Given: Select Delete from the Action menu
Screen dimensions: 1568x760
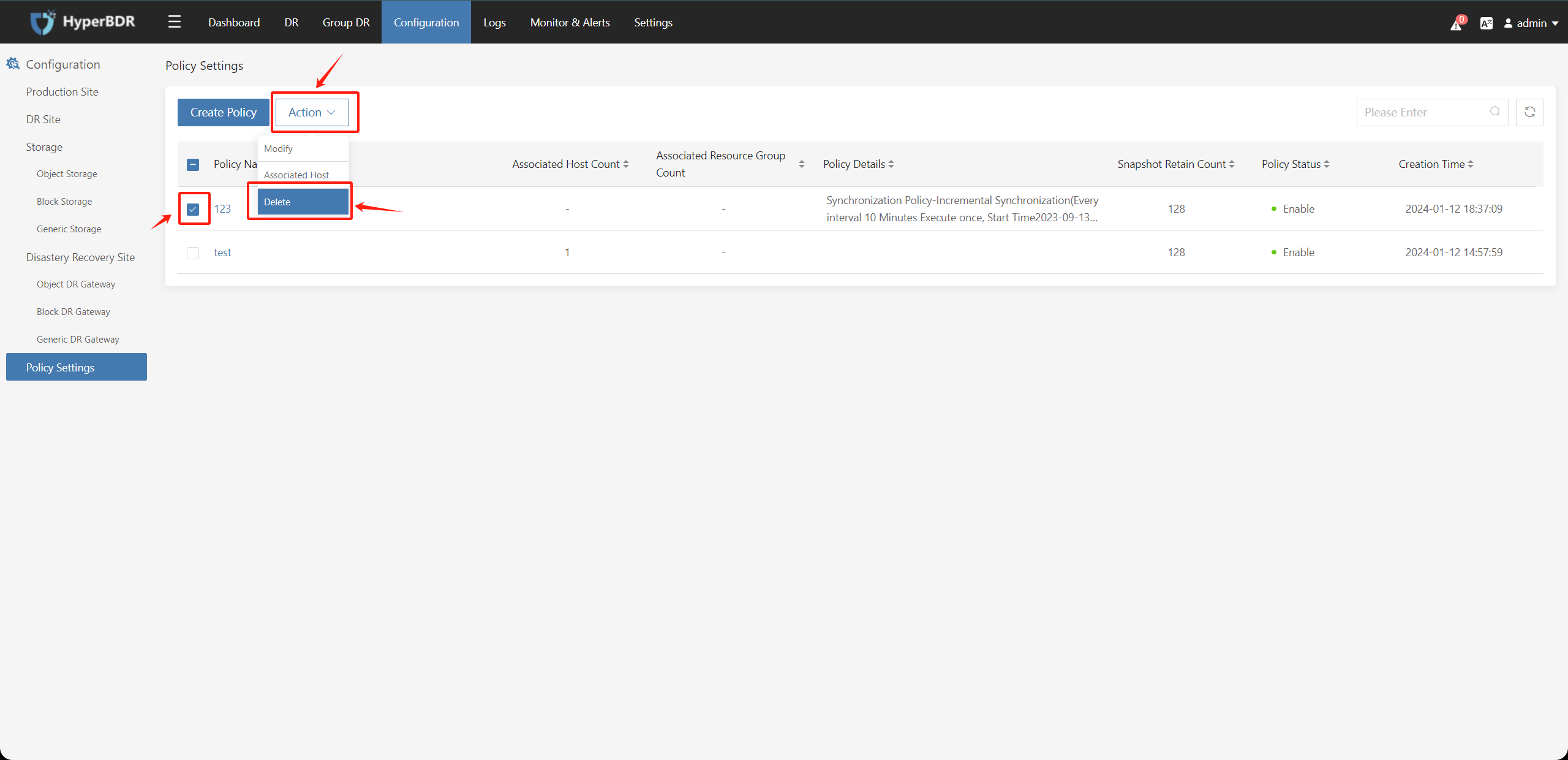Looking at the screenshot, I should [x=300, y=201].
